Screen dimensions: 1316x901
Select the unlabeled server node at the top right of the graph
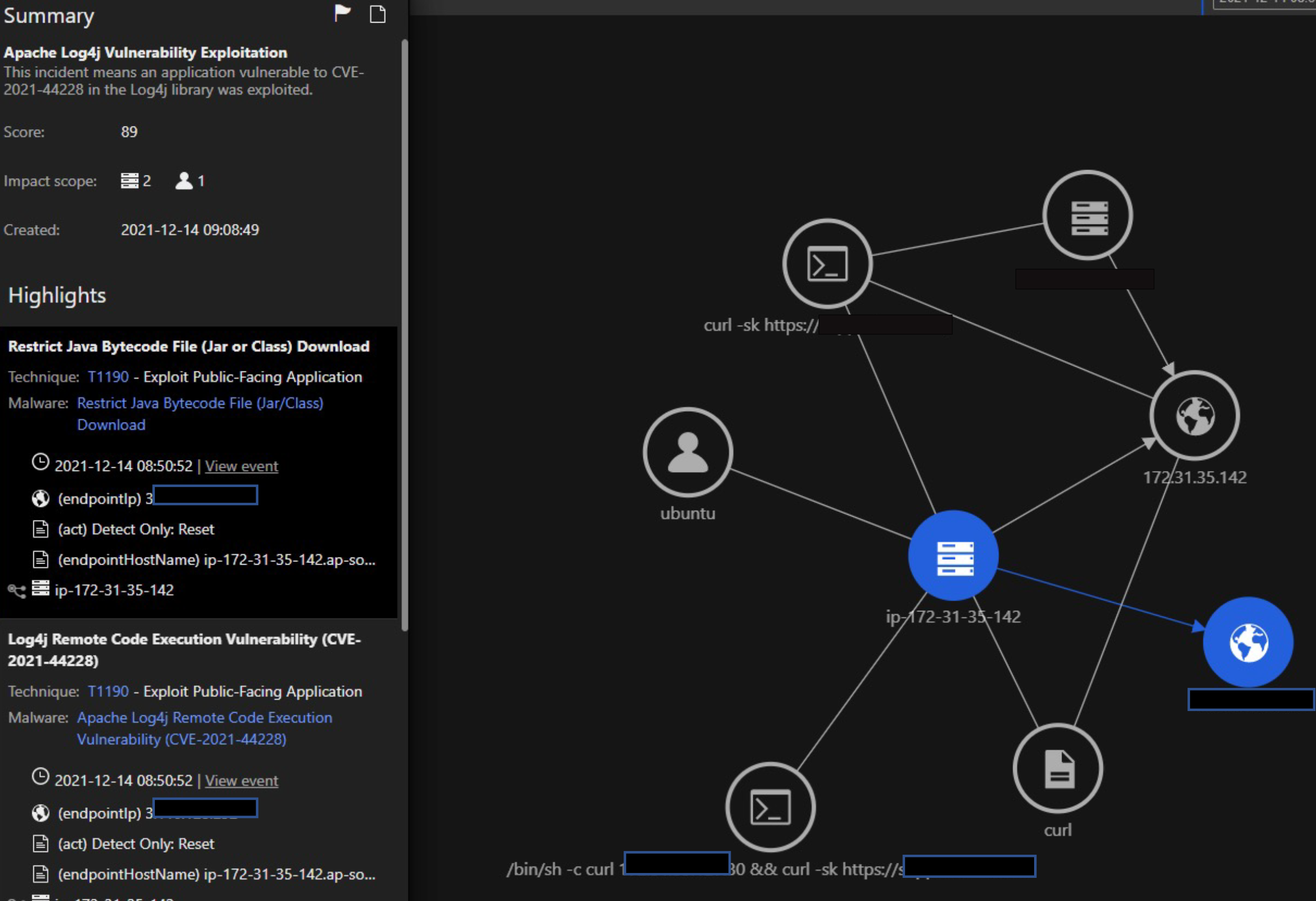coord(1088,216)
